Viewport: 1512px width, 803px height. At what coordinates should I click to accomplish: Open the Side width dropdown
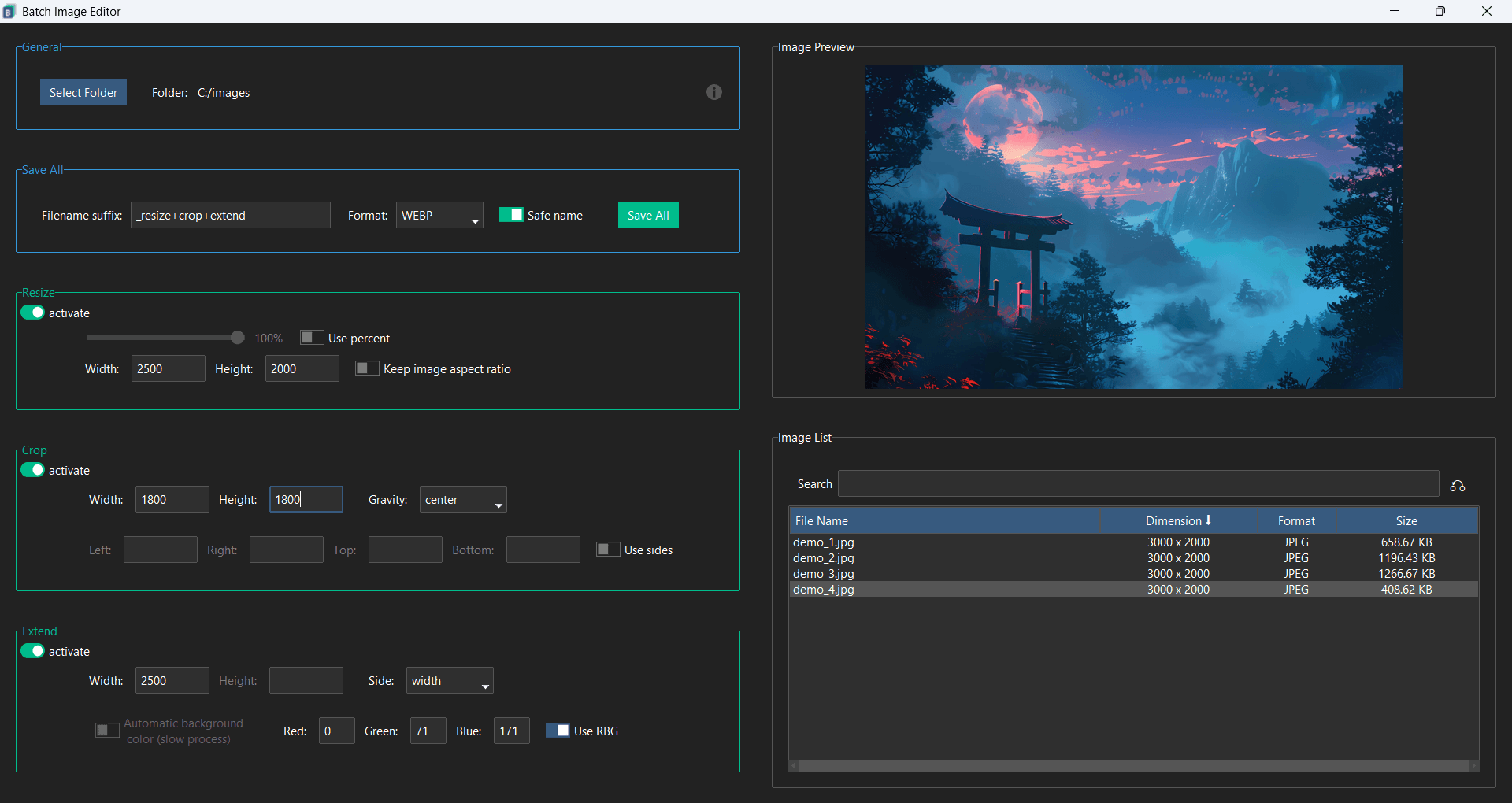[450, 680]
